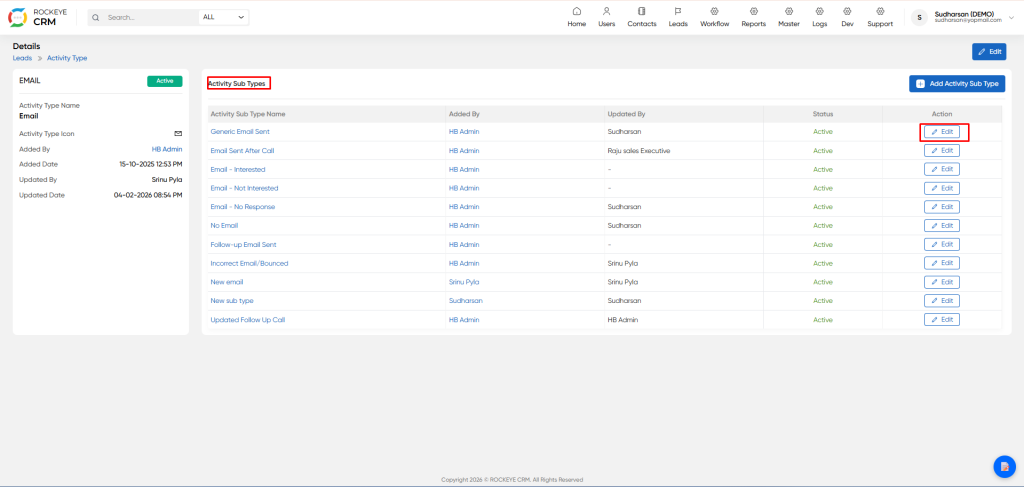This screenshot has height=487, width=1024.
Task: Click the Updated Date value 04-02-2026 08:54 PM
Action: point(148,195)
